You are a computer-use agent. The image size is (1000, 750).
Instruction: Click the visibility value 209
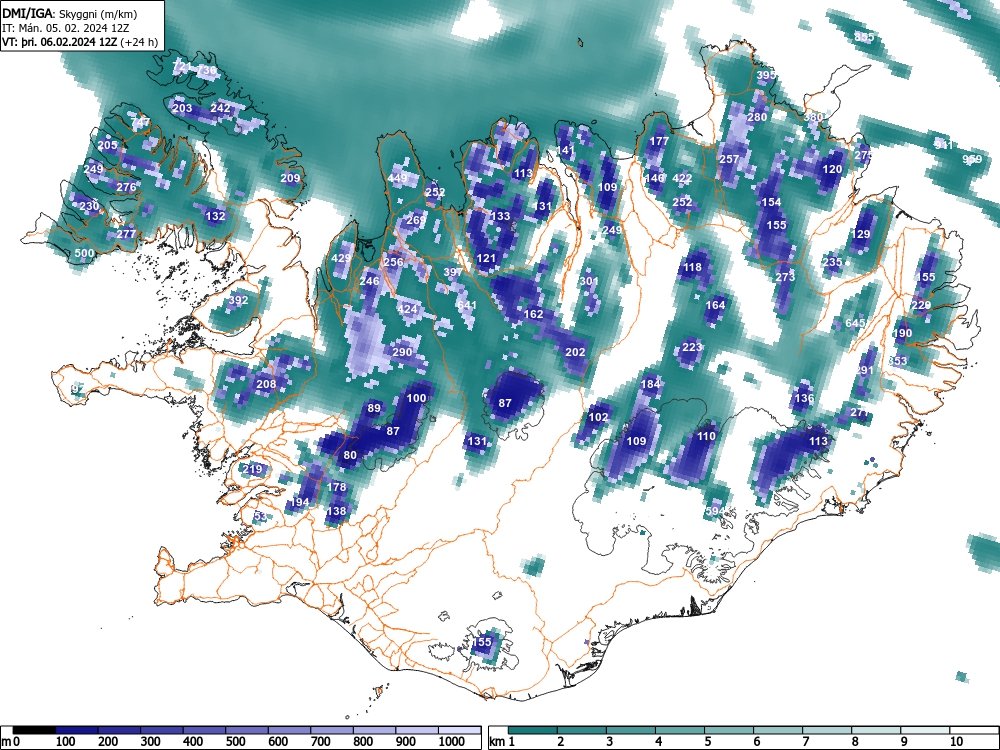(290, 178)
